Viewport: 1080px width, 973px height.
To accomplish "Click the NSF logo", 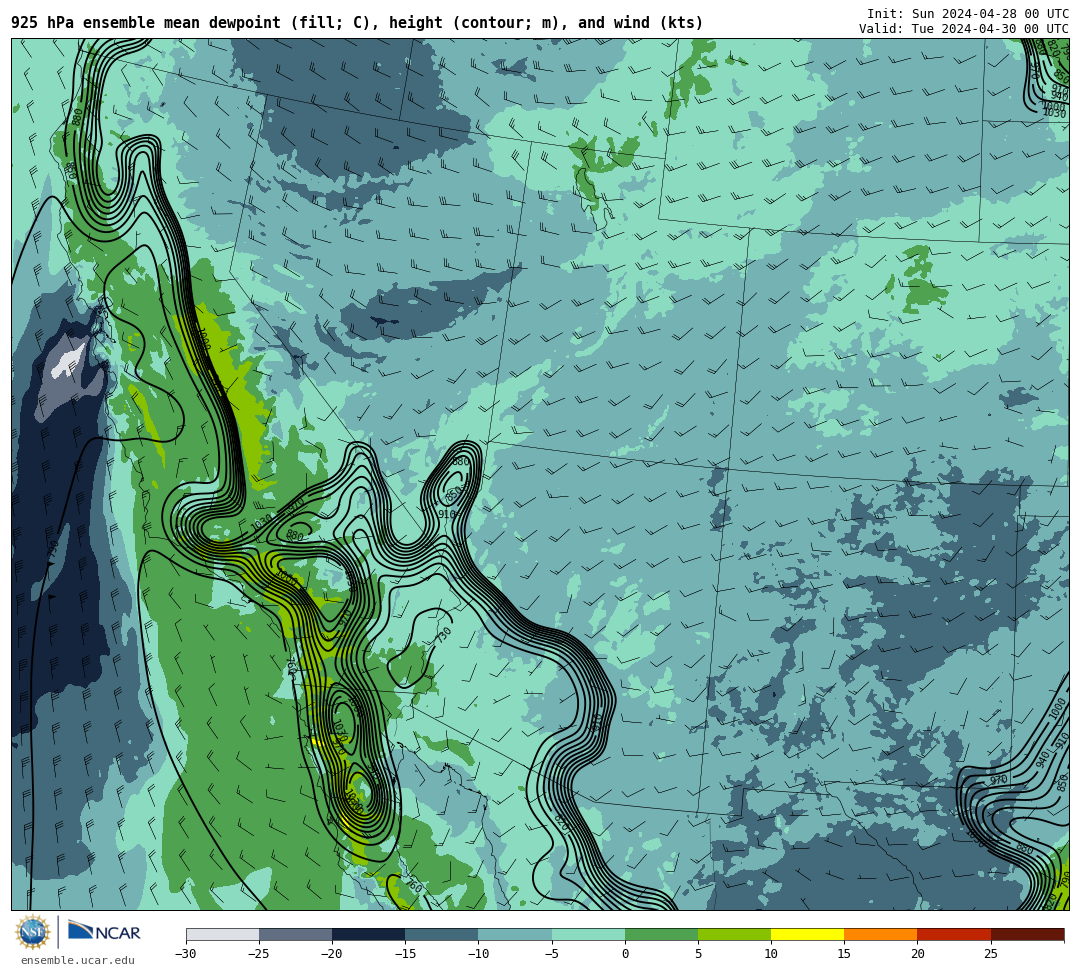I will point(32,932).
